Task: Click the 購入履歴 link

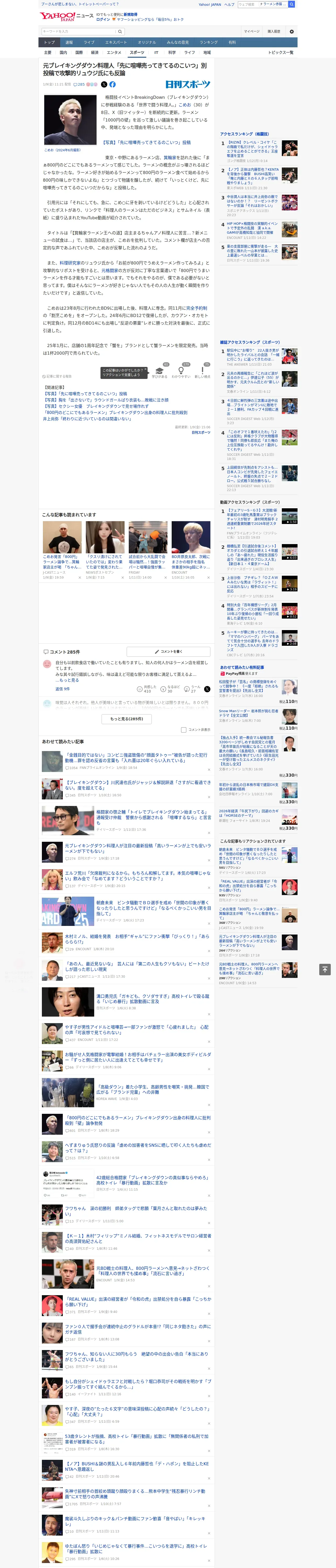Action: tap(274, 32)
